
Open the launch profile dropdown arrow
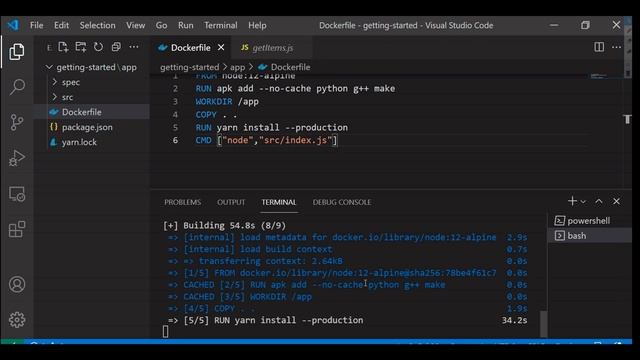(583, 202)
